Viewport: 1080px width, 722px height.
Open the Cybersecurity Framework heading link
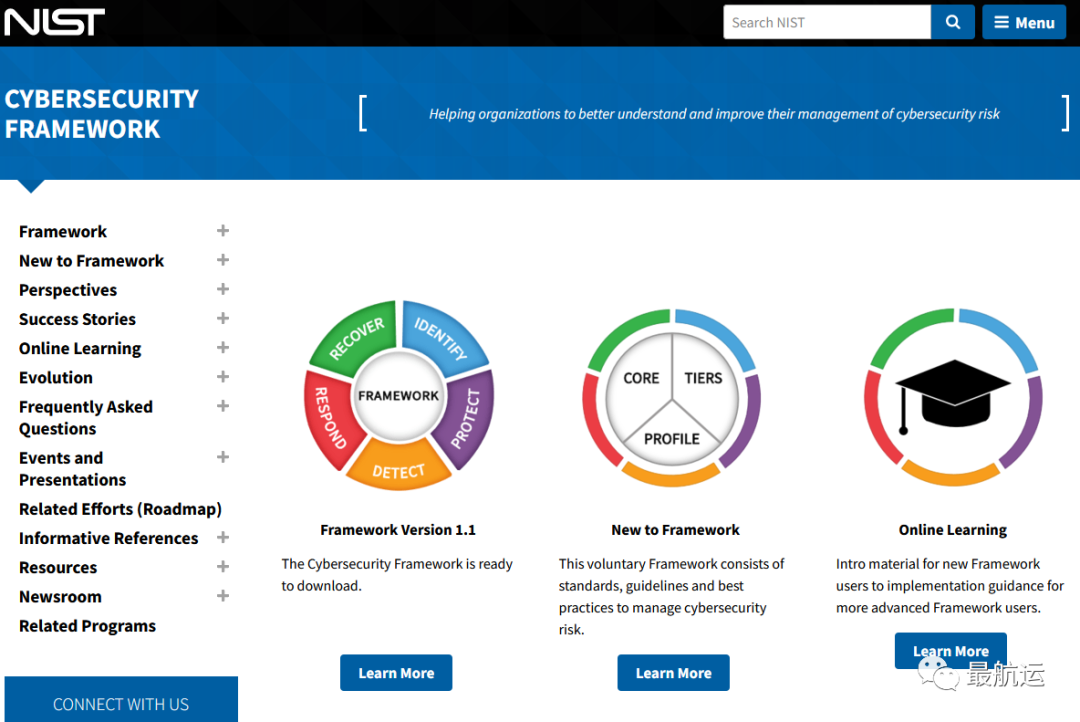point(101,114)
